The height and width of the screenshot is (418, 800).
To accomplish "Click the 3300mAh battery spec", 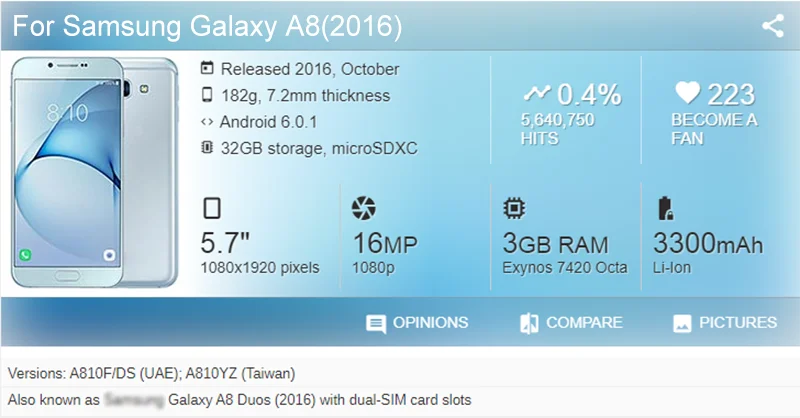I will tap(707, 243).
